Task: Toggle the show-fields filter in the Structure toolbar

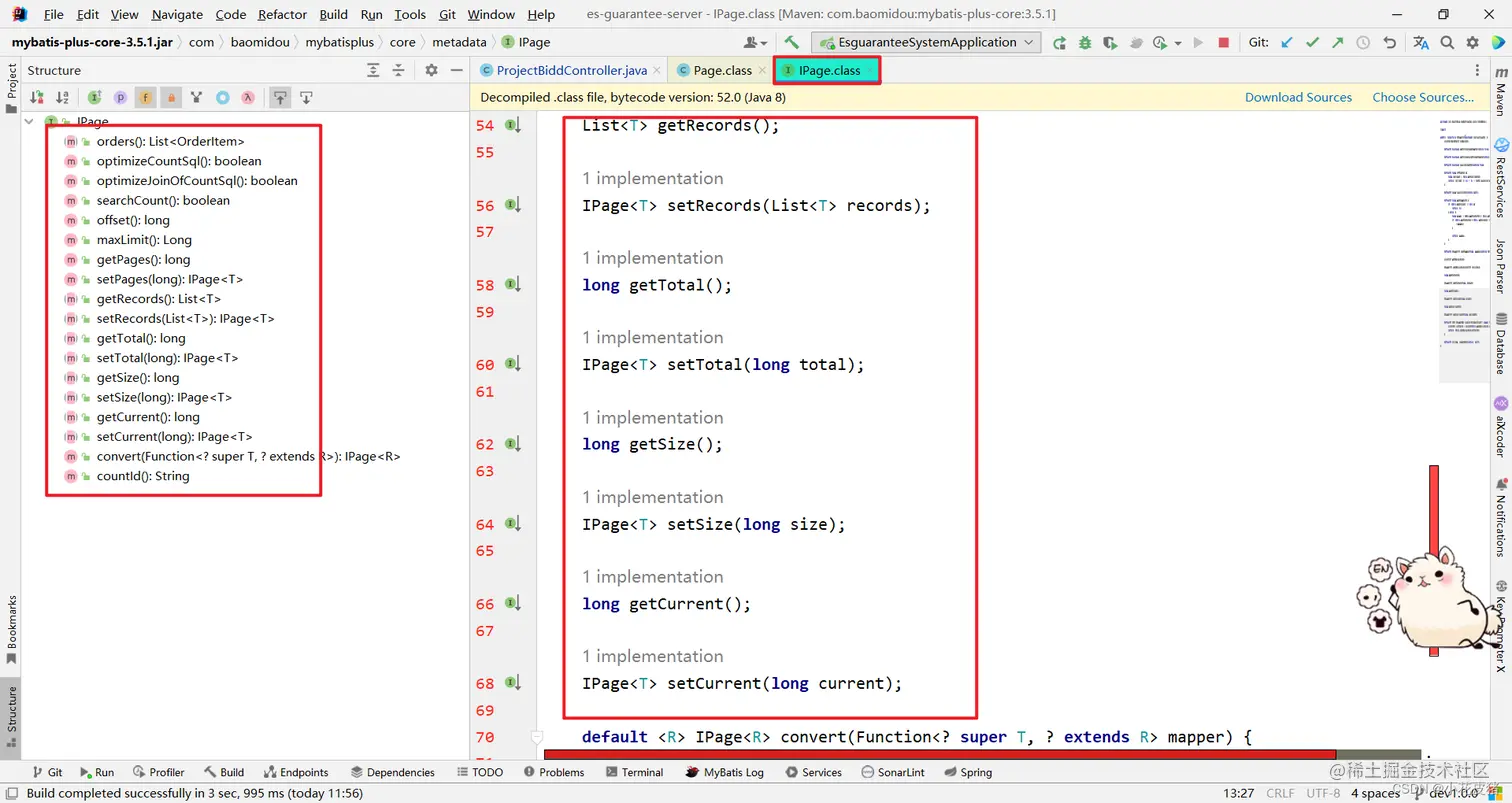Action: click(x=145, y=97)
